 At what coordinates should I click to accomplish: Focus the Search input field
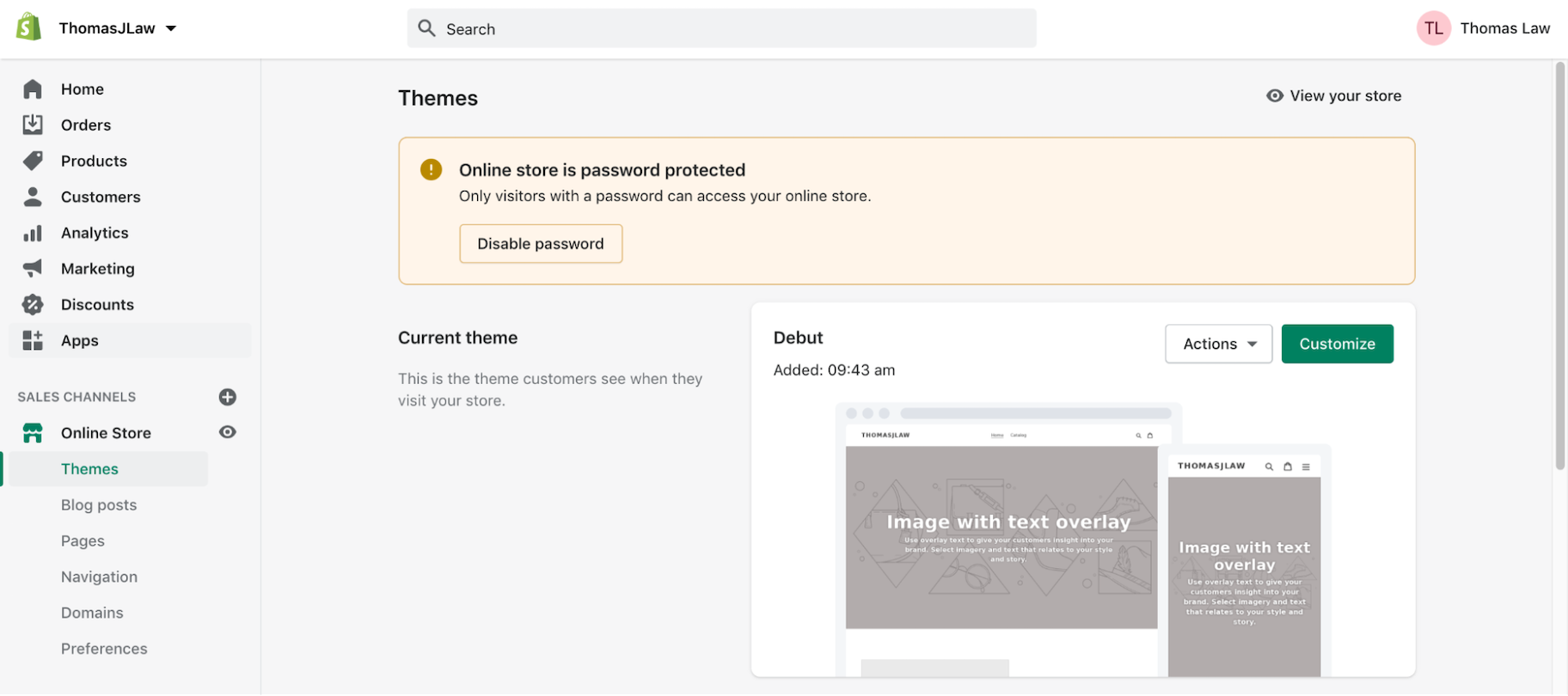click(722, 28)
